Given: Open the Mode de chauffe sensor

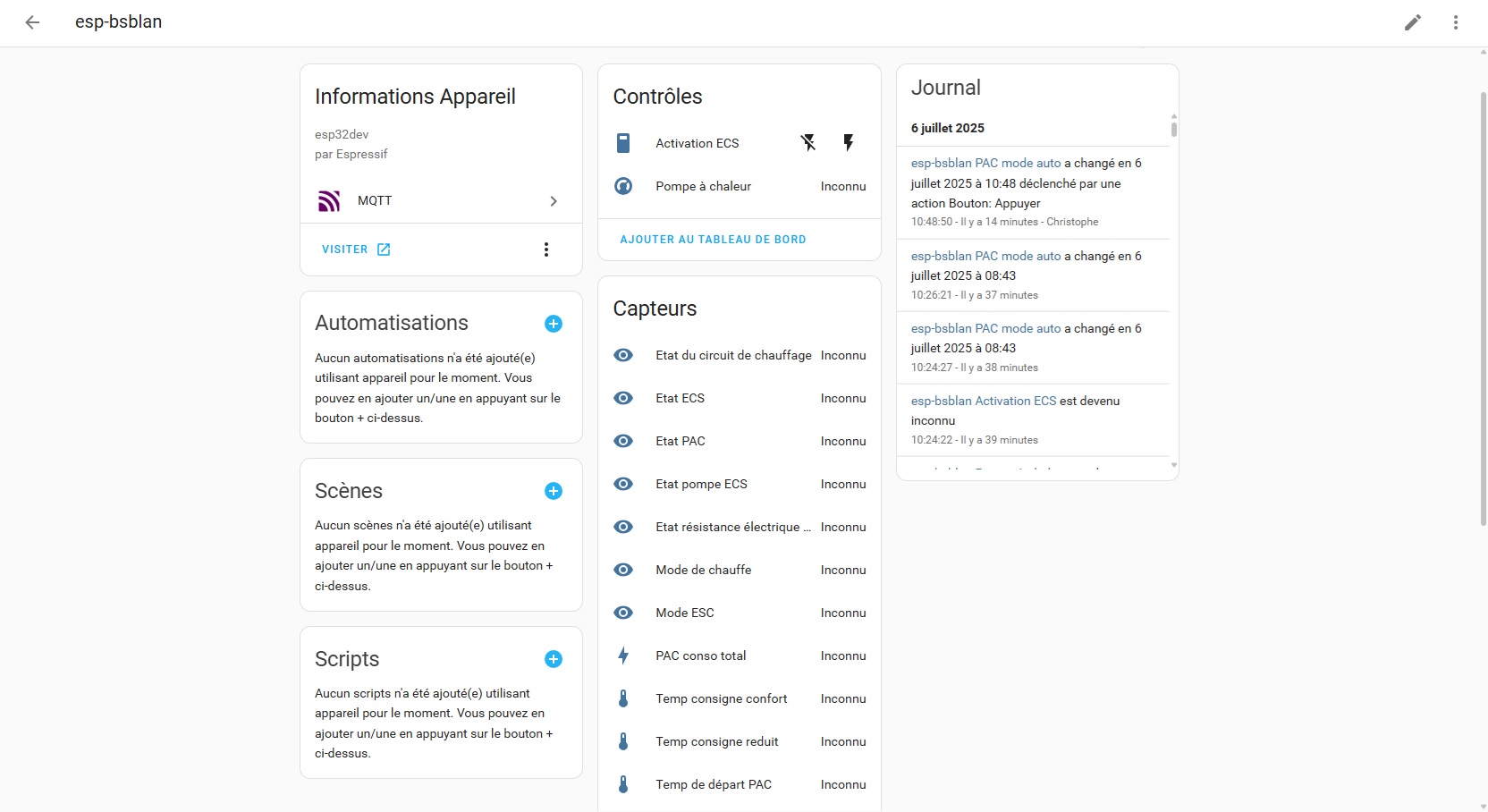Looking at the screenshot, I should pyautogui.click(x=740, y=570).
